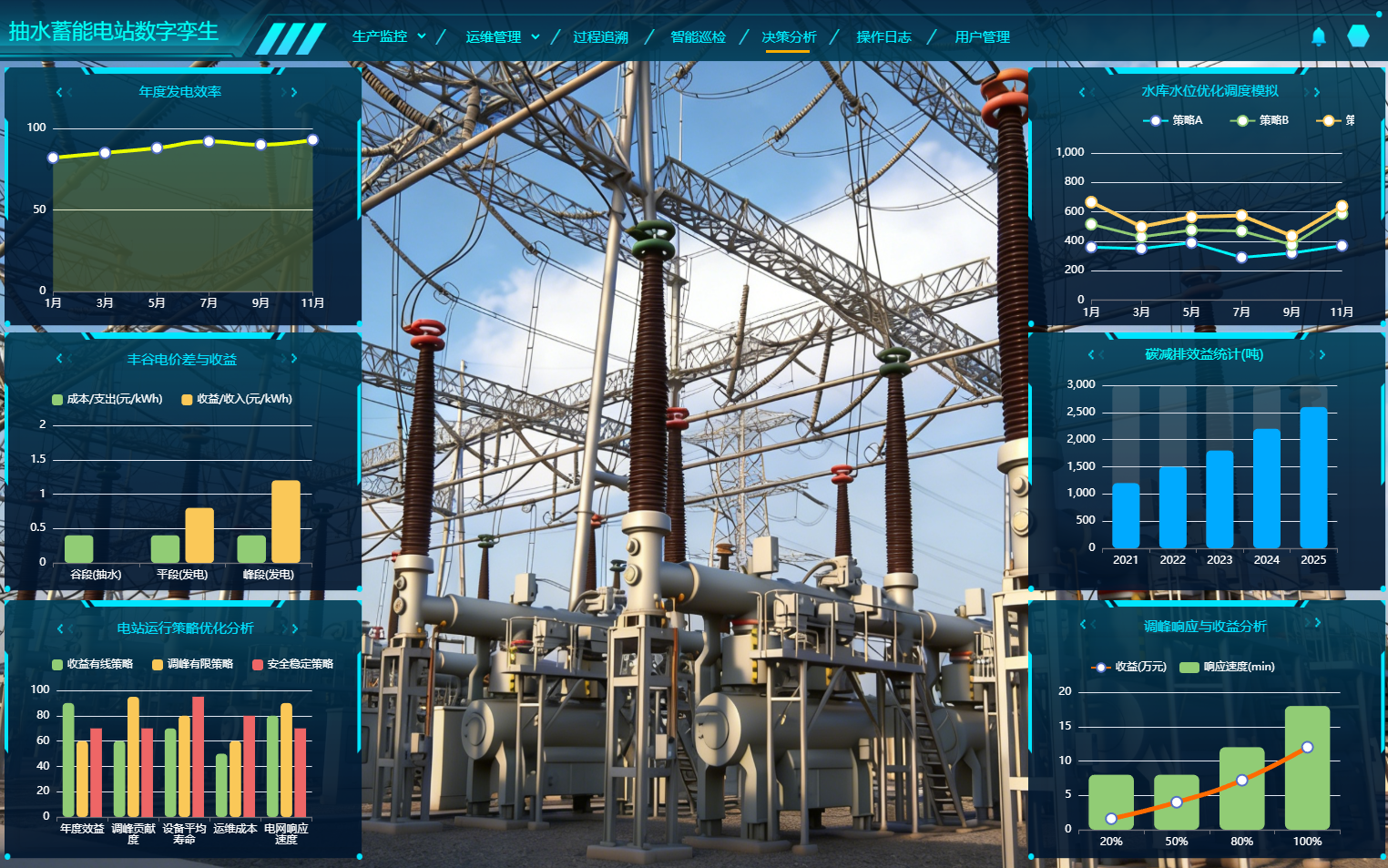Image resolution: width=1388 pixels, height=868 pixels.
Task: Switch to the 操作日志 tab
Action: pyautogui.click(x=883, y=36)
